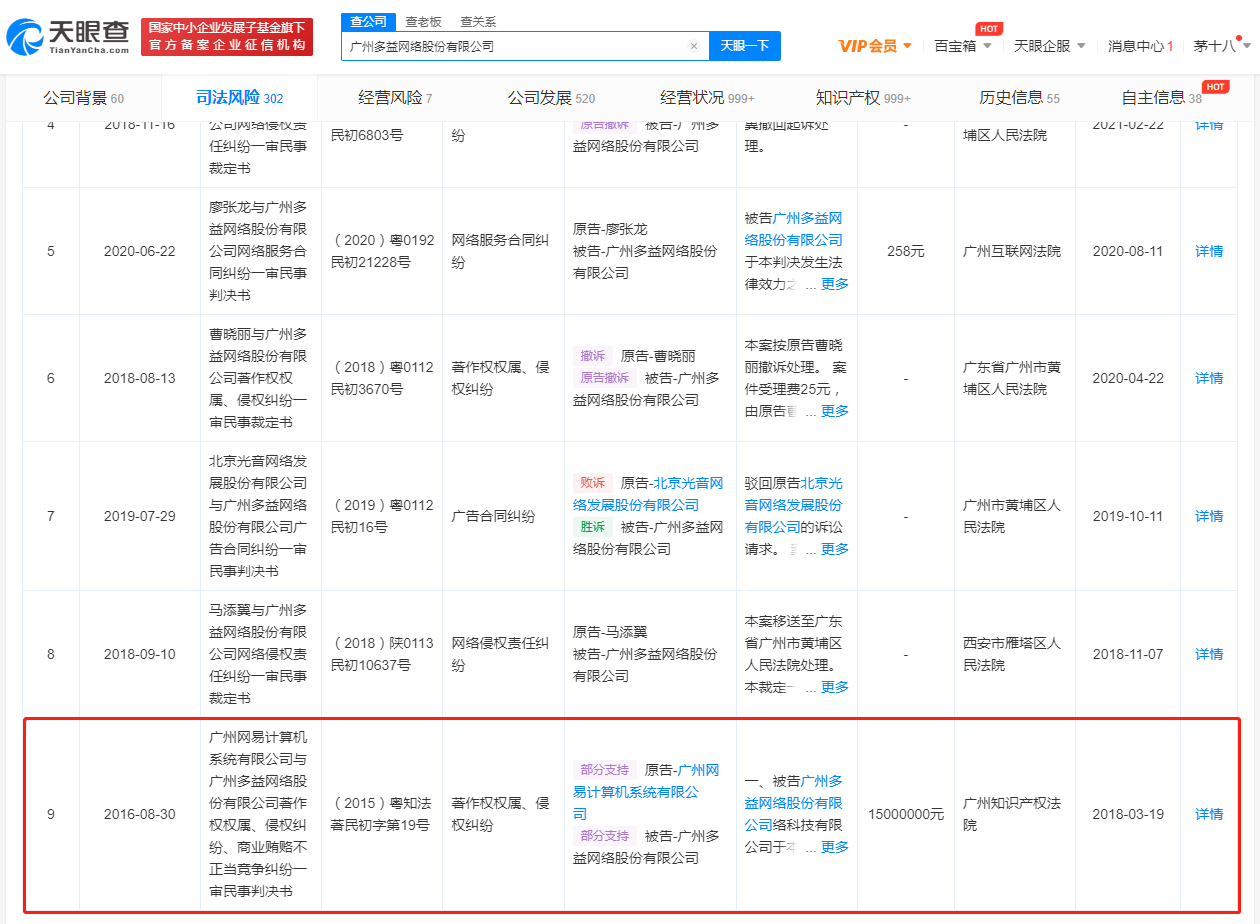Open plaintiff link 北京光音网络发展股份有限公司
The width and height of the screenshot is (1260, 924).
click(x=648, y=494)
